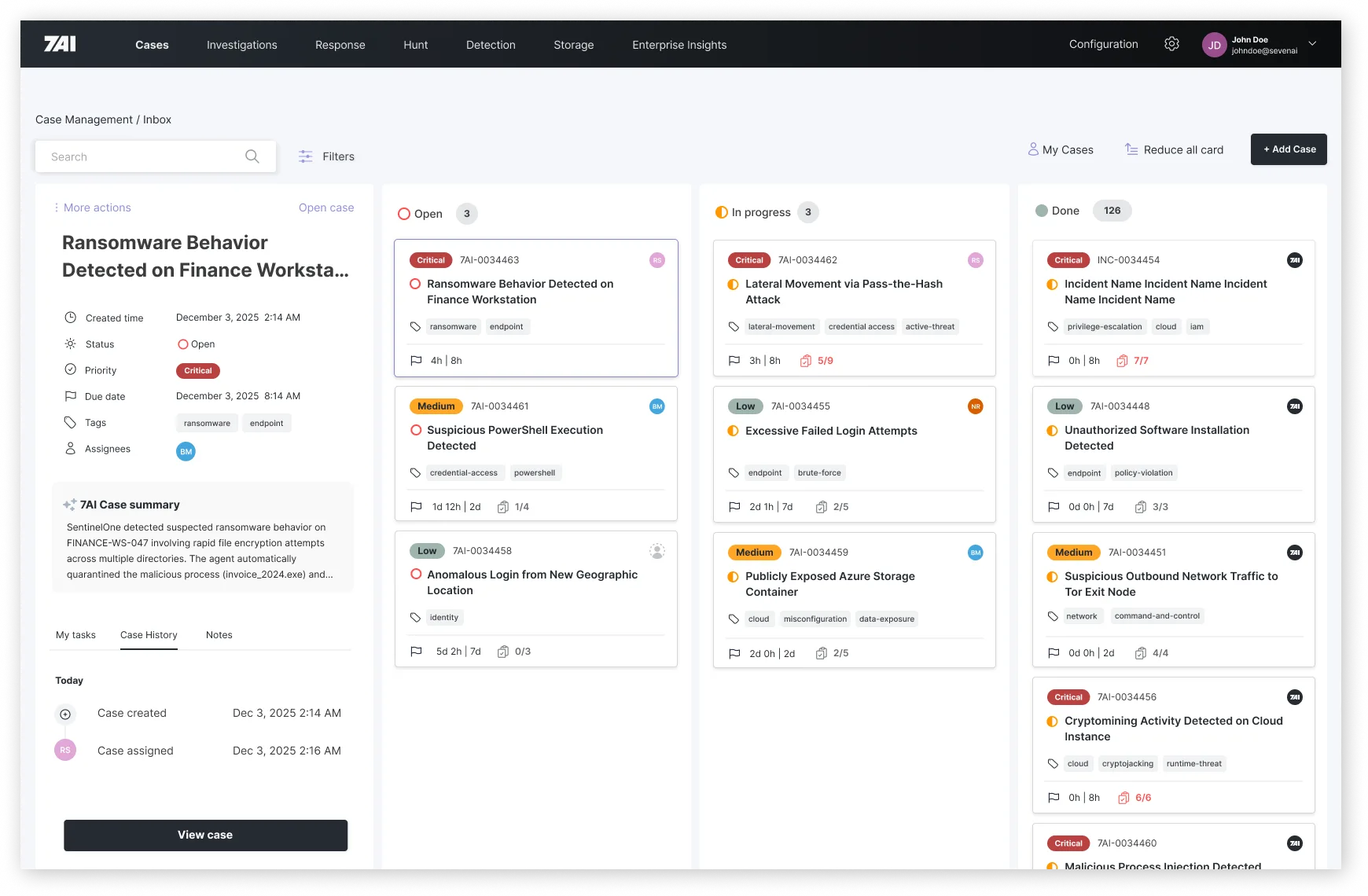Click the Critical priority badge

coord(197,370)
